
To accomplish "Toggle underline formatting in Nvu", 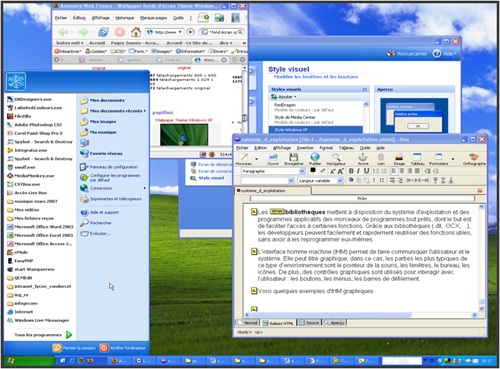I will (366, 171).
